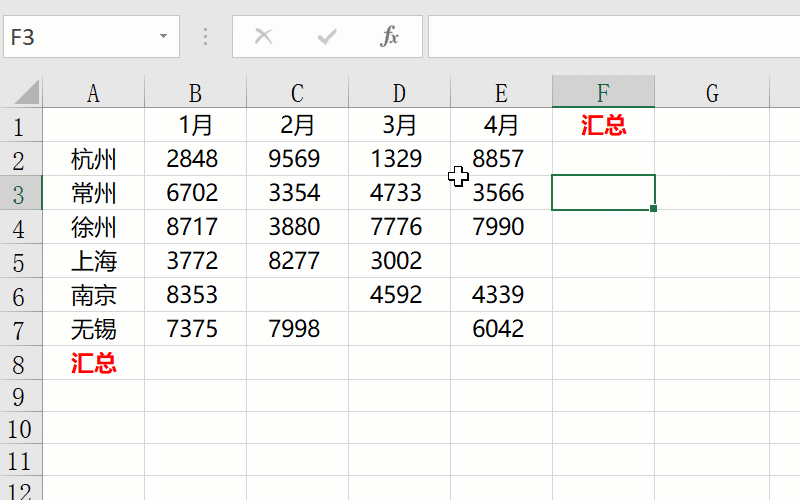Select column G header
This screenshot has width=800, height=500.
point(712,92)
